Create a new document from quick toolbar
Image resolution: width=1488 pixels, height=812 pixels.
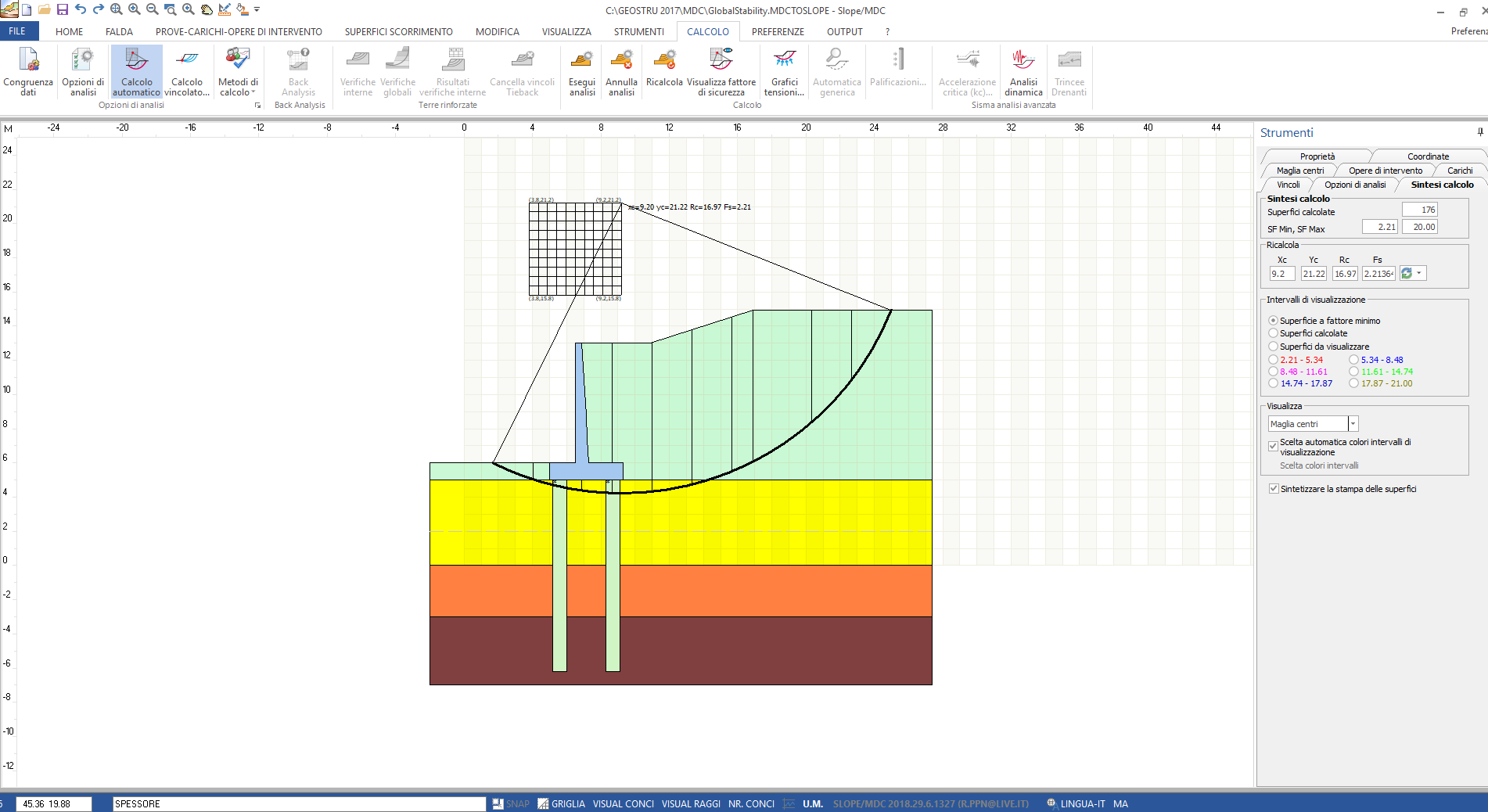27,9
